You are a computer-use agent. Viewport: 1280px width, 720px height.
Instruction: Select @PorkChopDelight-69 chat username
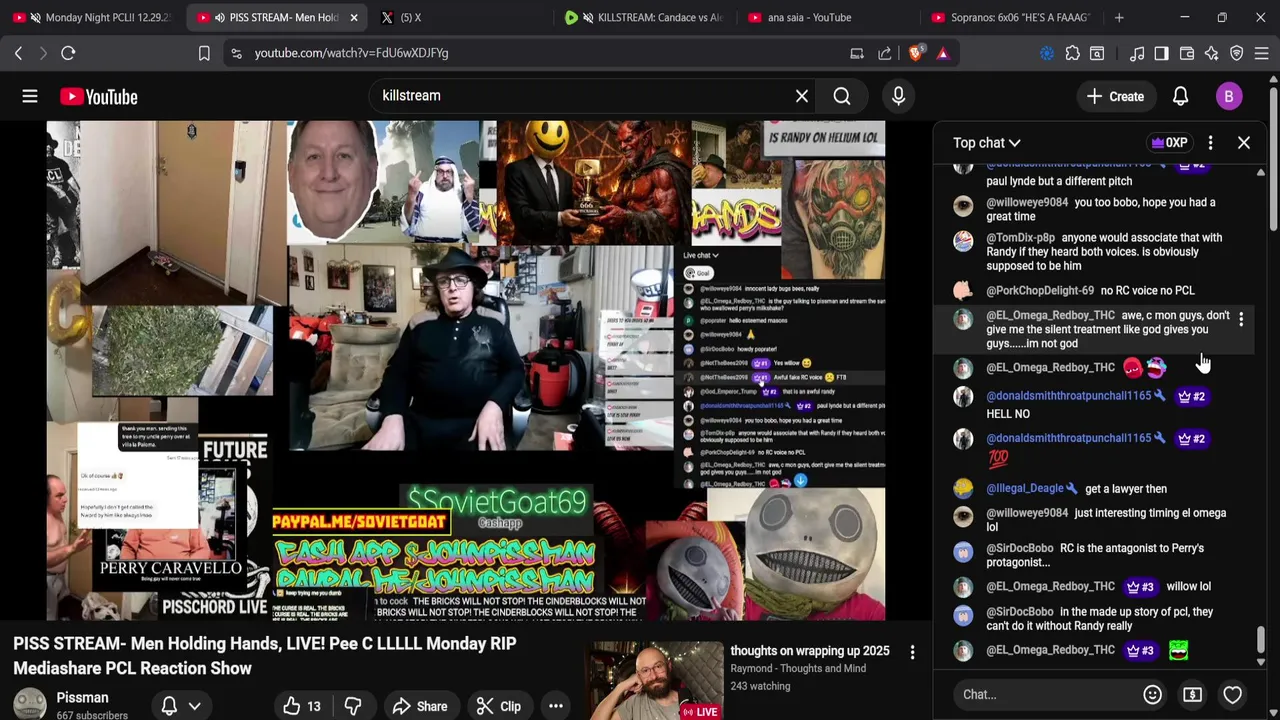[1040, 291]
